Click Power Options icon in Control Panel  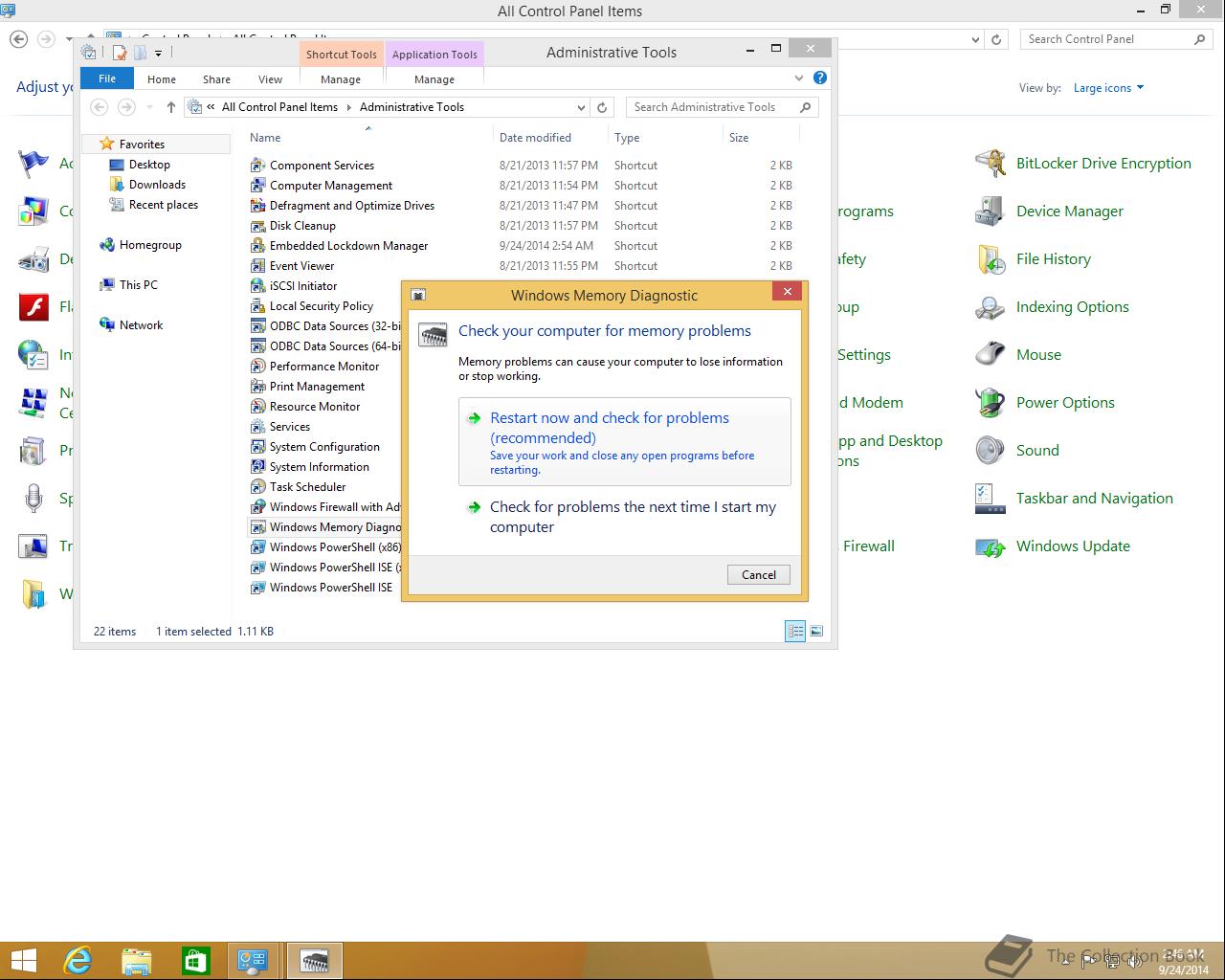point(991,403)
